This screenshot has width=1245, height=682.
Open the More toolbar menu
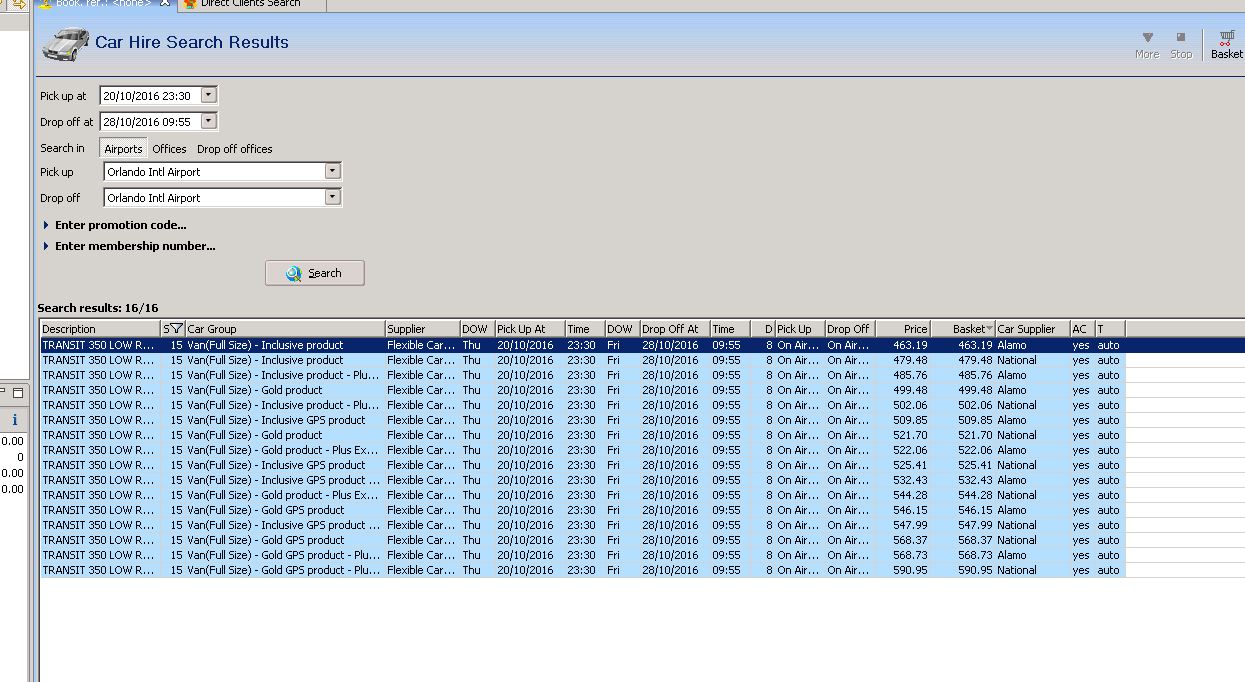click(1147, 44)
